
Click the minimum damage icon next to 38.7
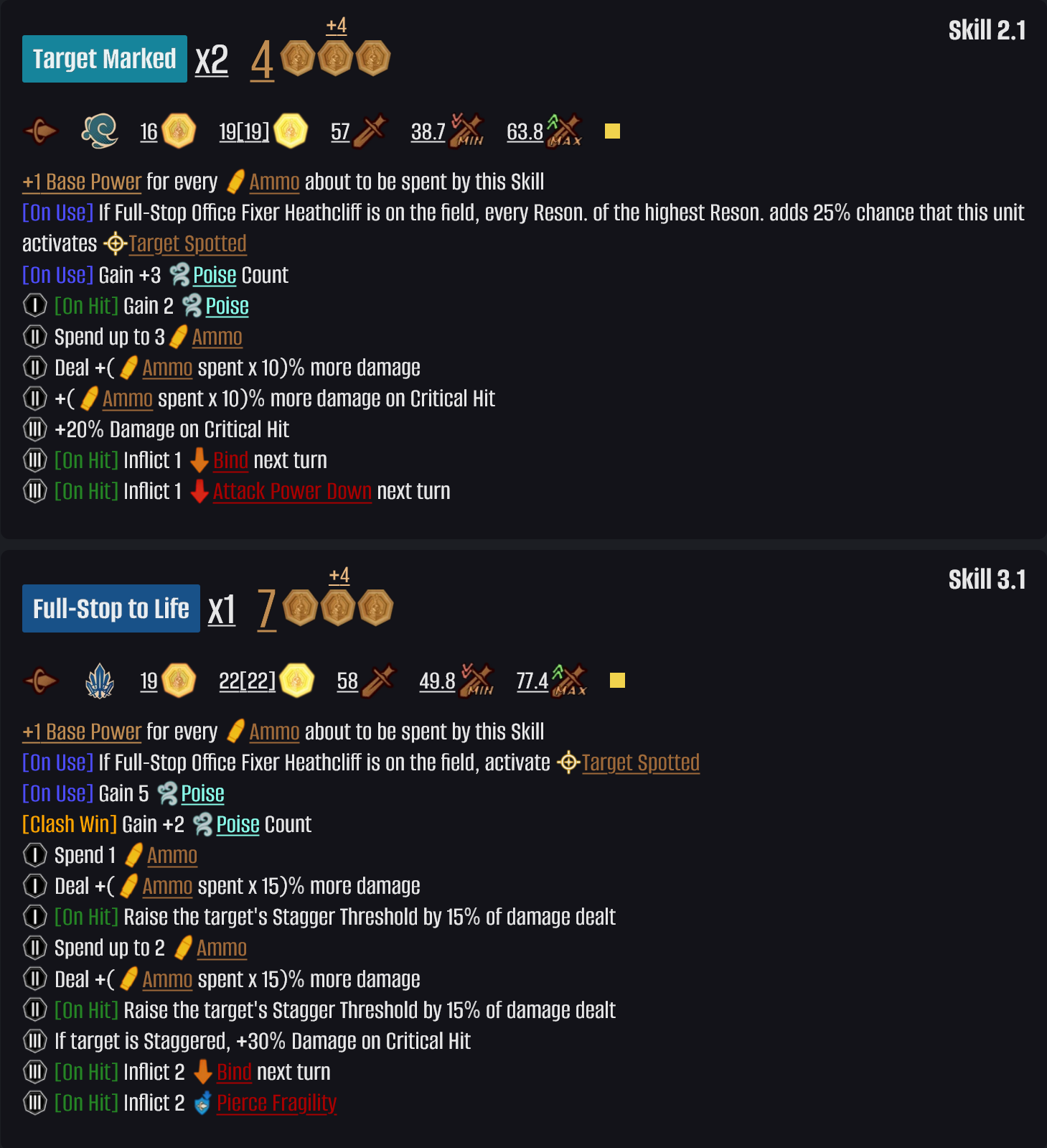(x=466, y=131)
